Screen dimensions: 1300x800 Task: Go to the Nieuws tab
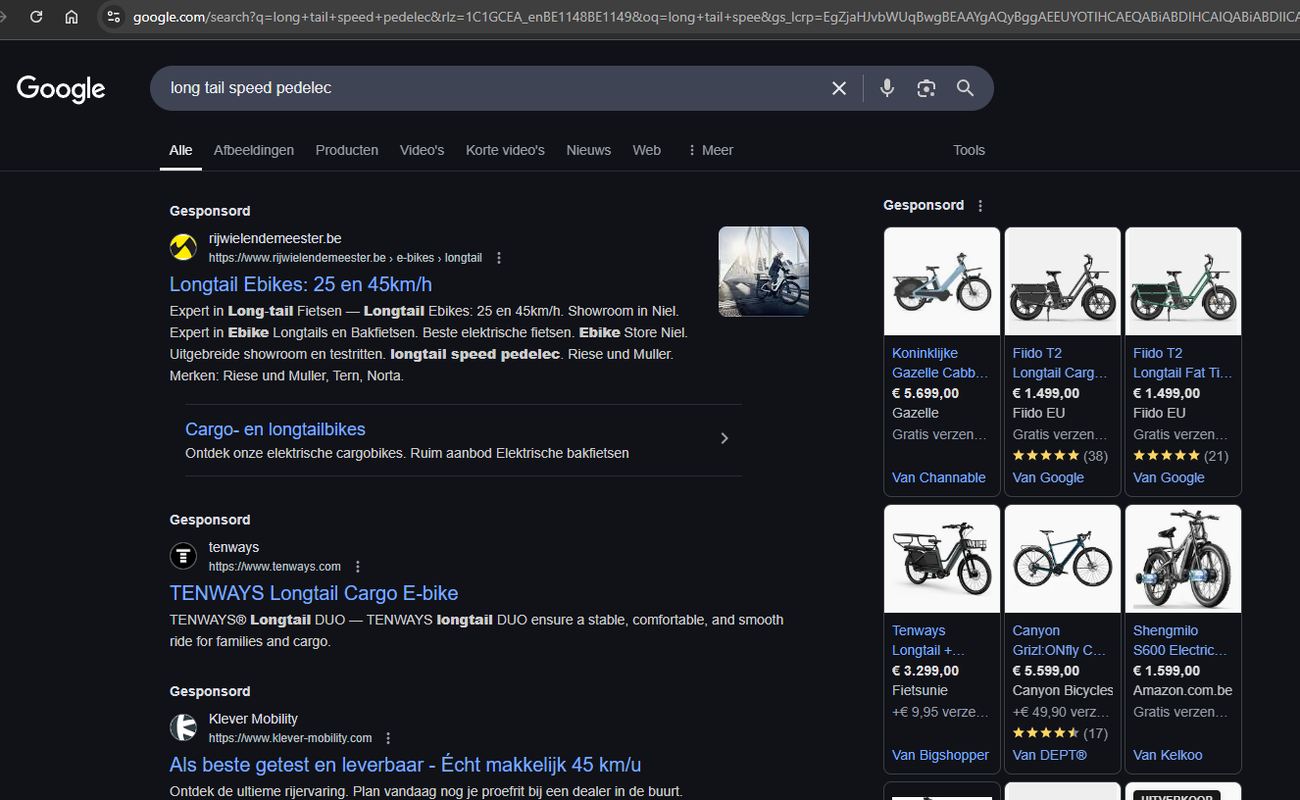pyautogui.click(x=588, y=150)
